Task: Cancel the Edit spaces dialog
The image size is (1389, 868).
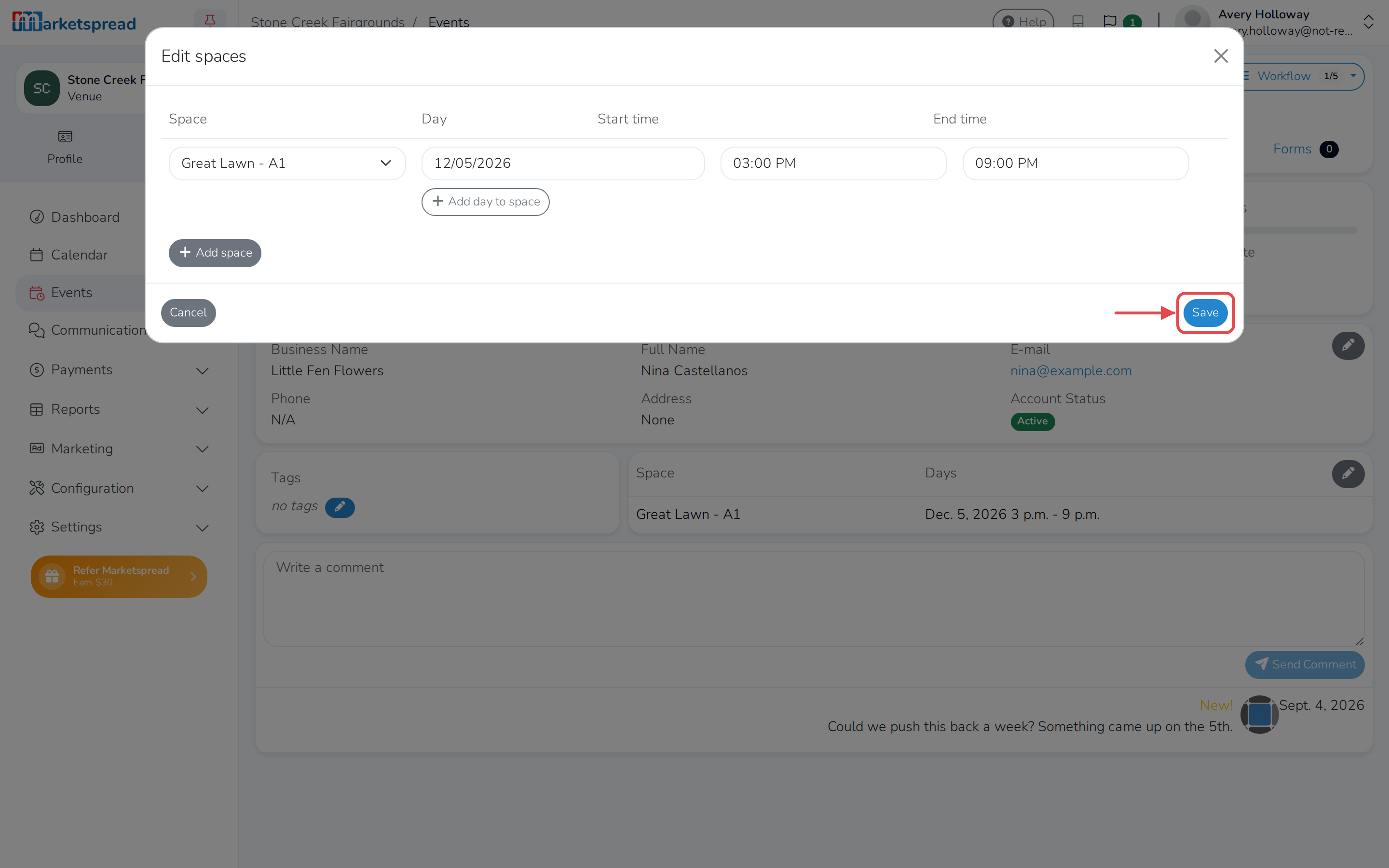Action: point(188,313)
